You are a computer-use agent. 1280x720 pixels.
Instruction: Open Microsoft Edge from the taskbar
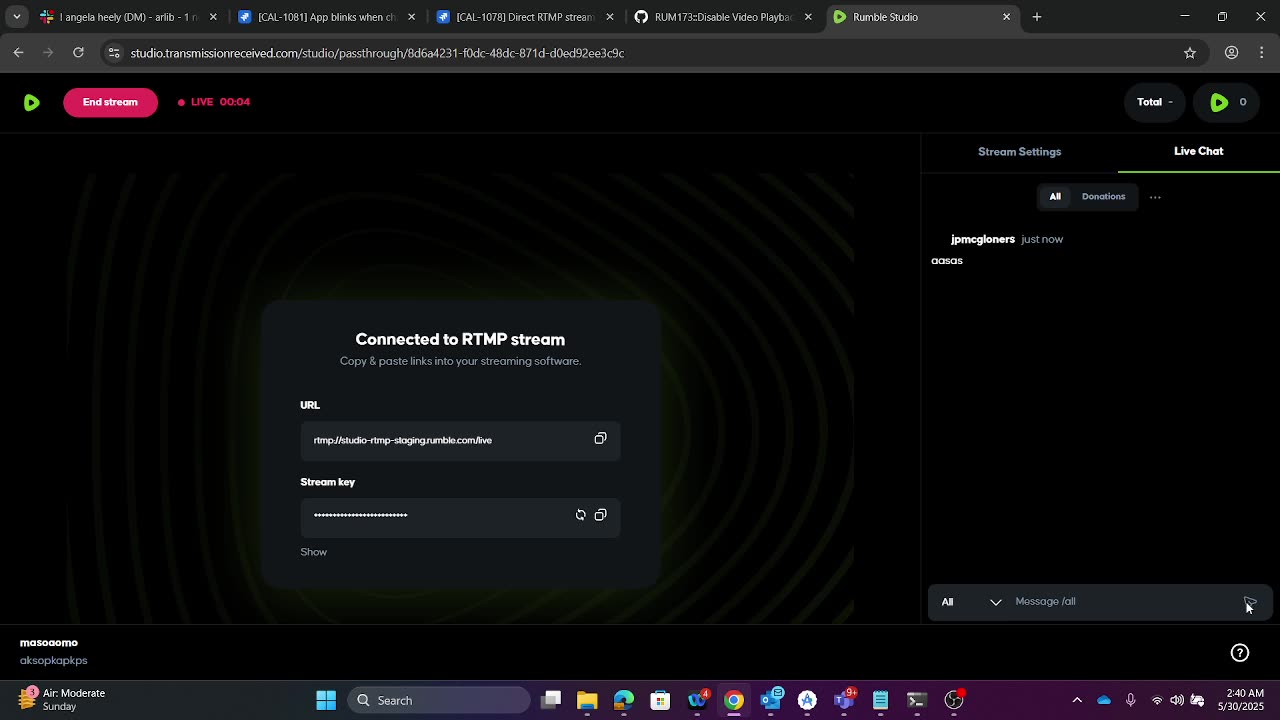[624, 700]
